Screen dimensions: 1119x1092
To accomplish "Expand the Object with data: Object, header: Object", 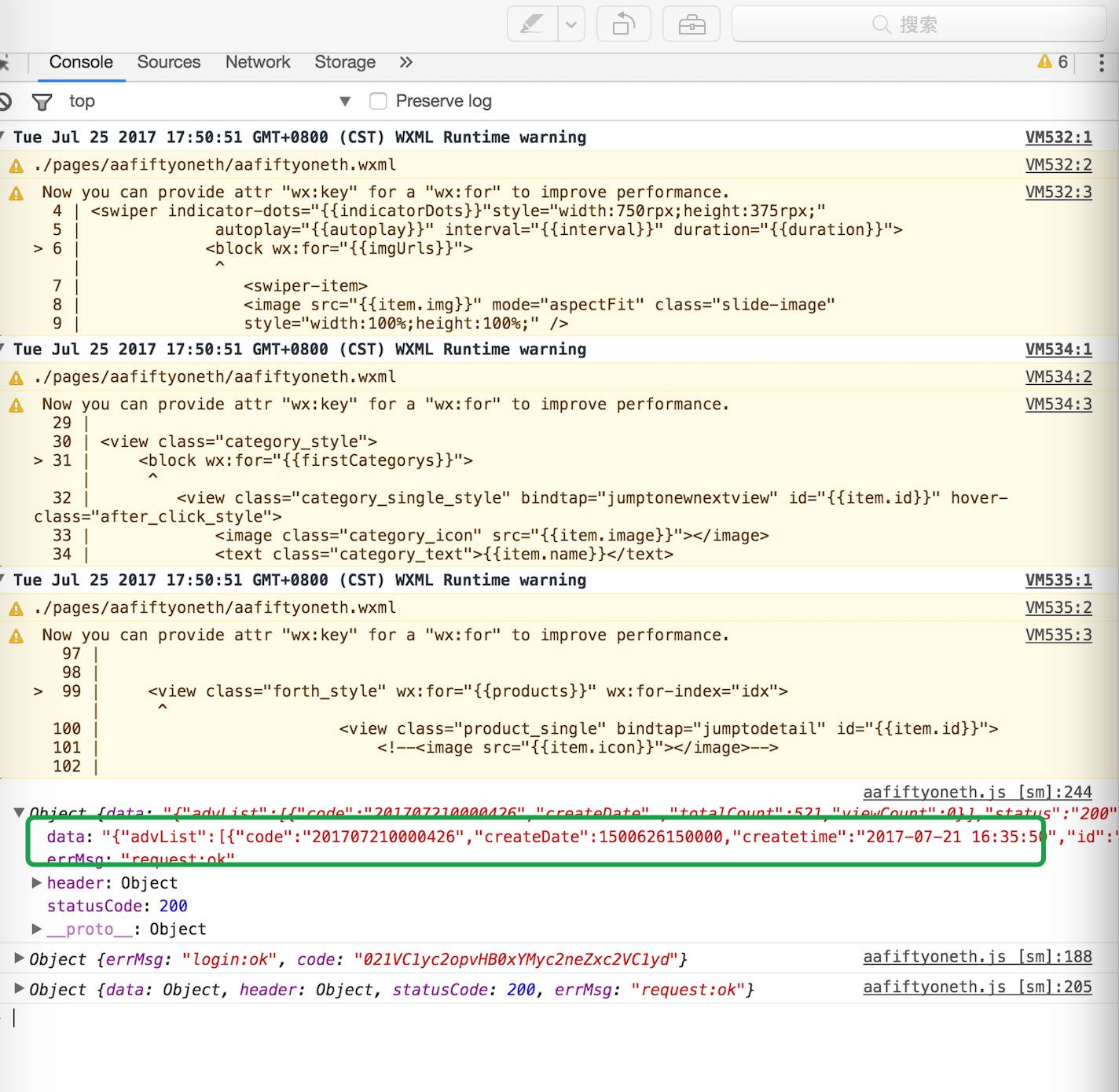I will coord(19,989).
